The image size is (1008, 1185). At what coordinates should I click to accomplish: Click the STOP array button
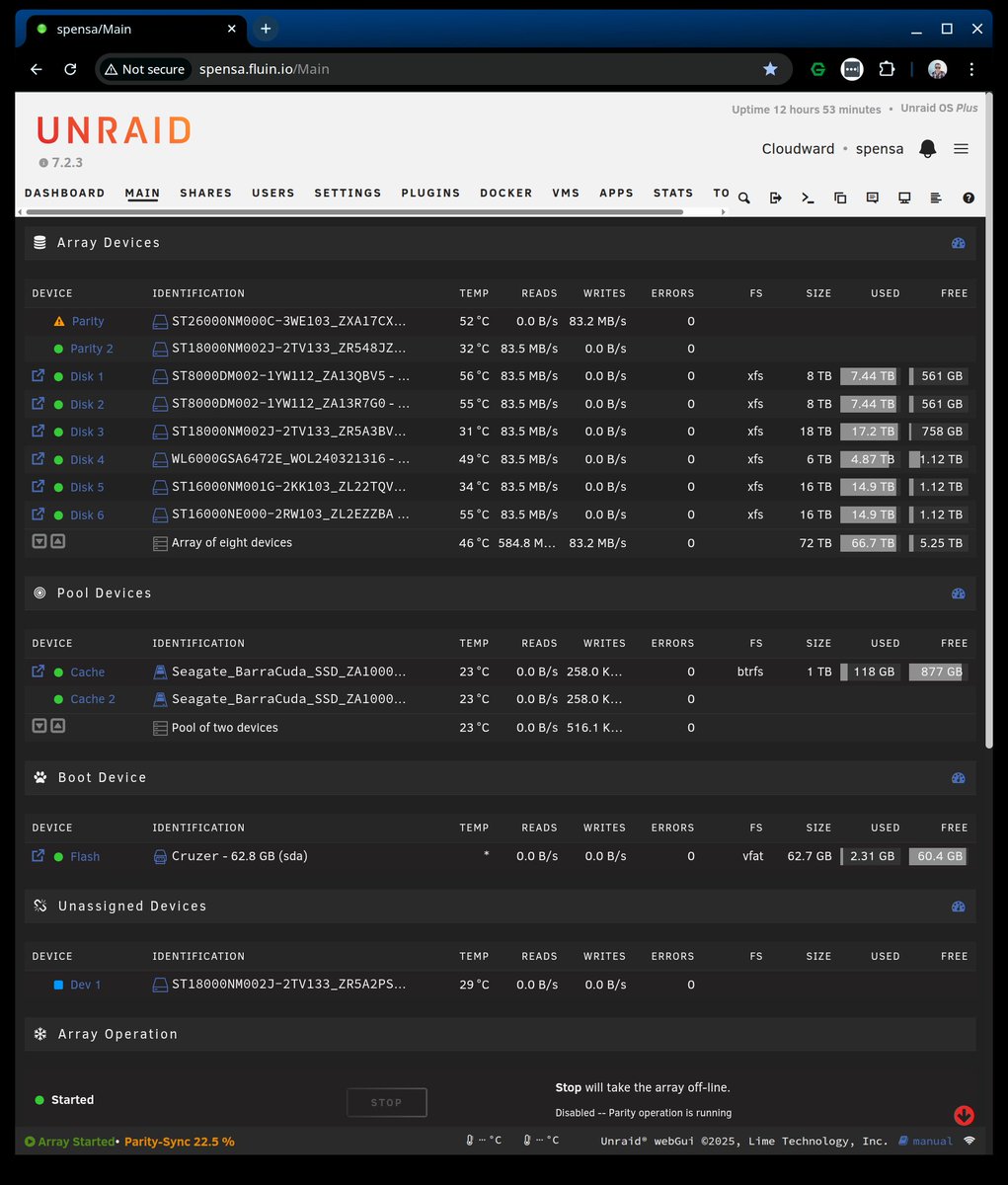pos(386,1102)
